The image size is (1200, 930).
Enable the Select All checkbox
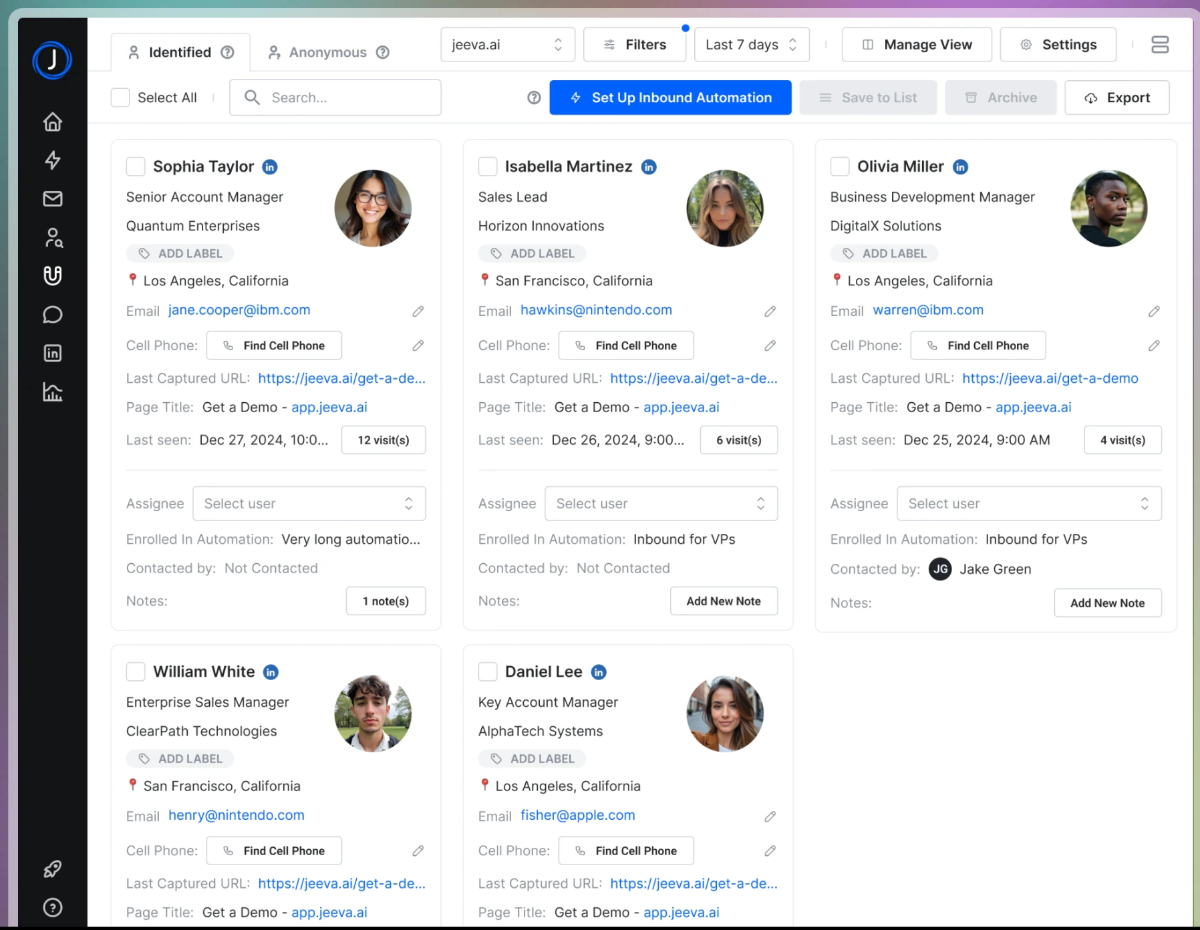(x=120, y=97)
